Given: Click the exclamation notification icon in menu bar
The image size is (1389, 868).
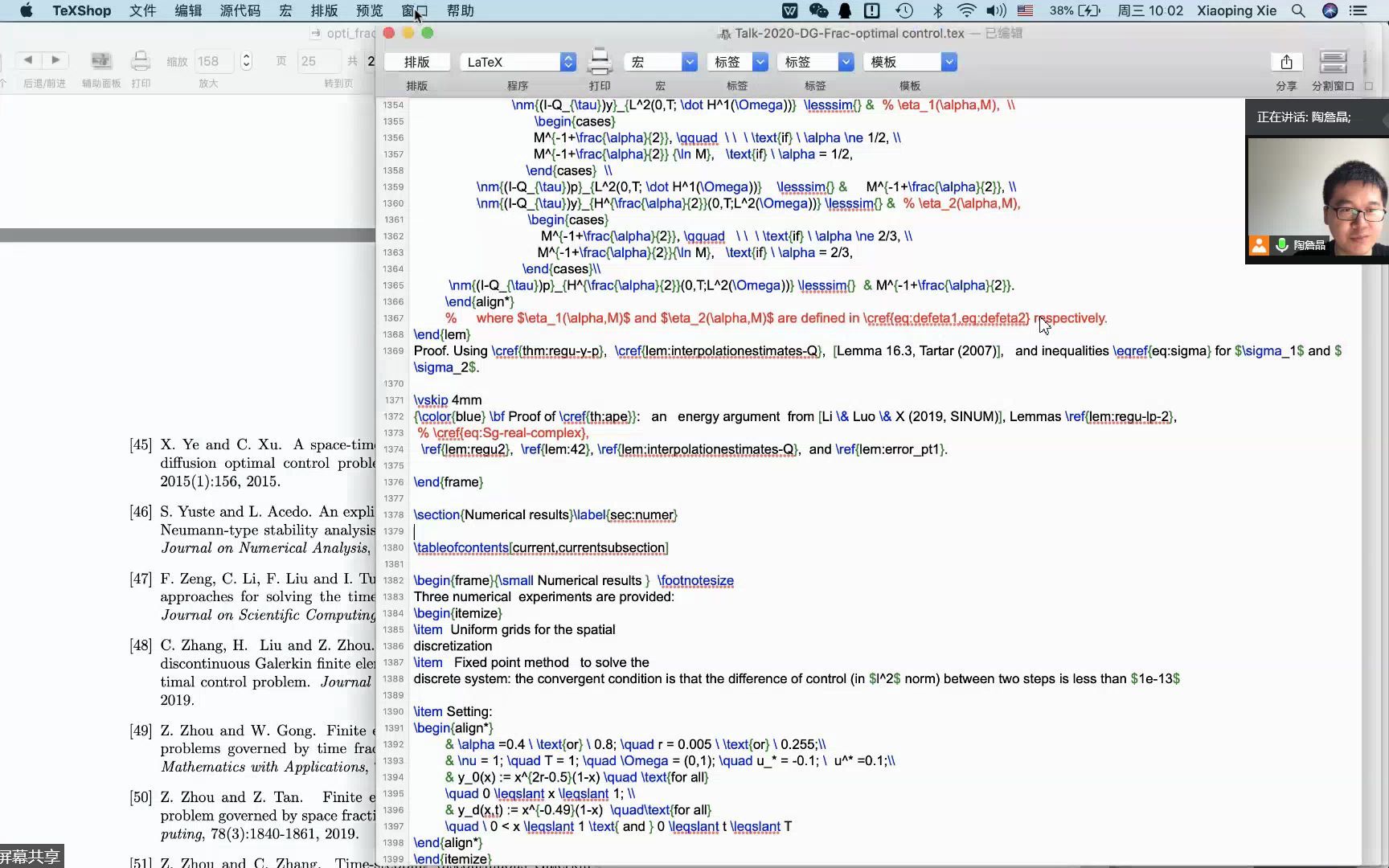Looking at the screenshot, I should coord(872,10).
